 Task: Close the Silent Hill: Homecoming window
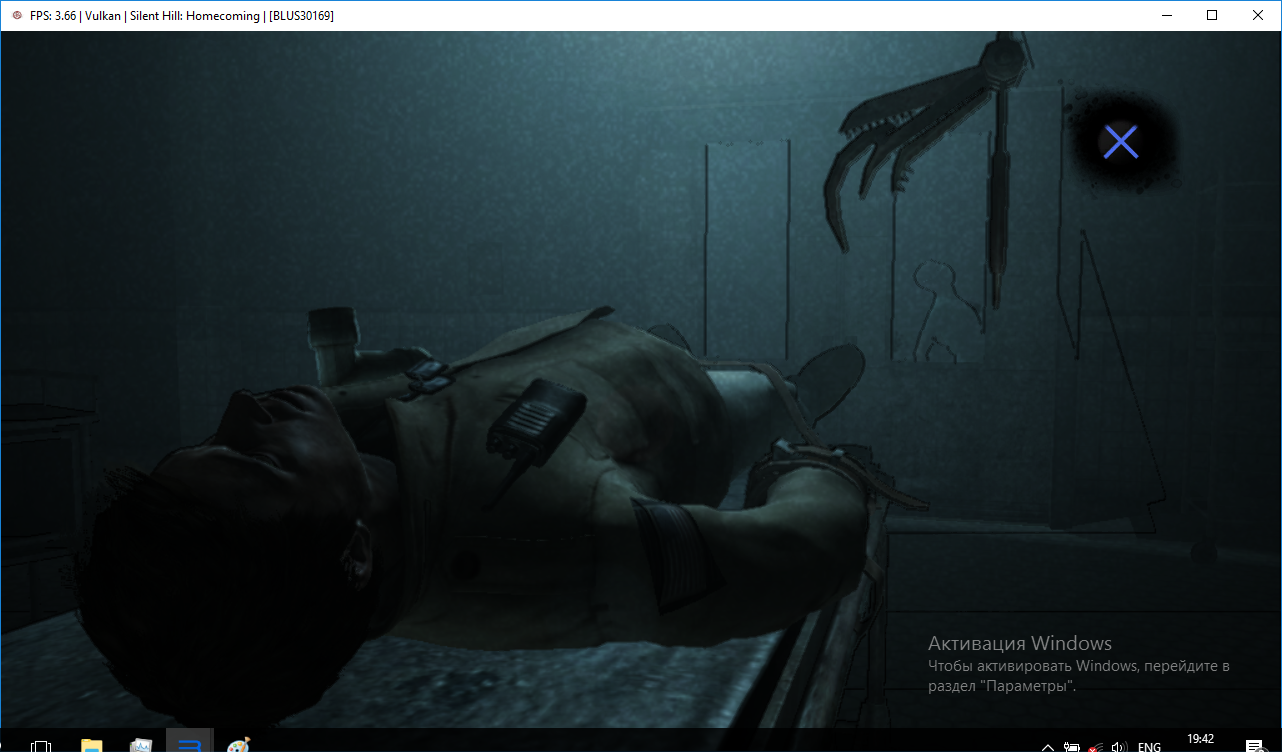(x=1258, y=15)
